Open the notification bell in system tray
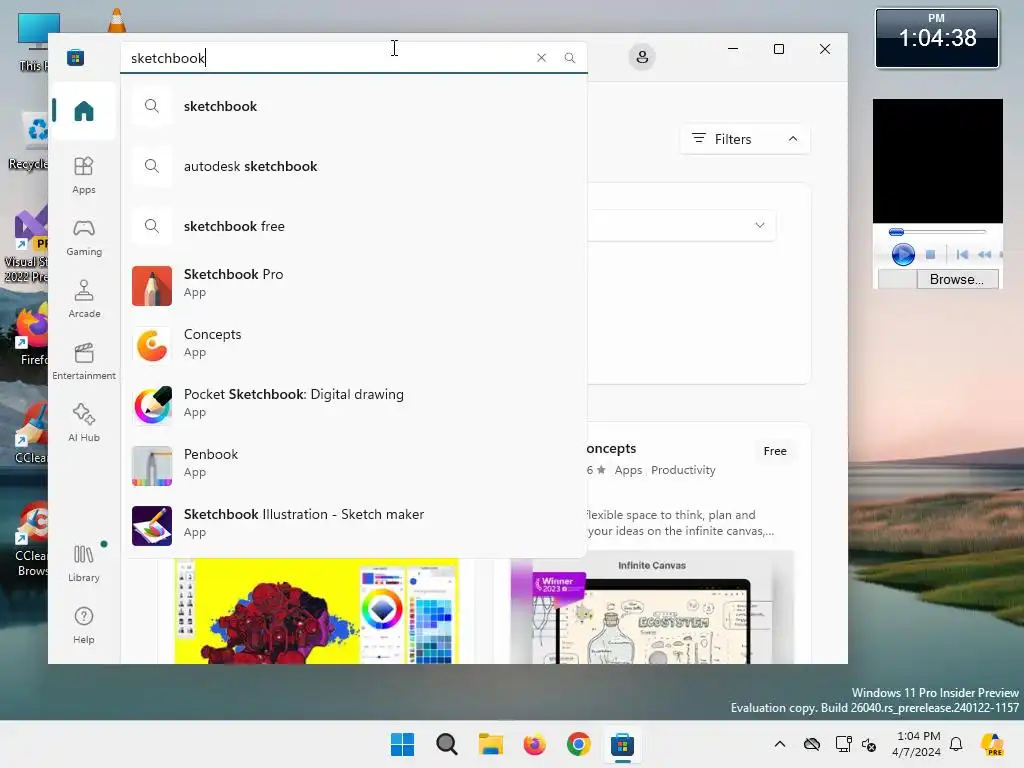The height and width of the screenshot is (768, 1024). [x=956, y=744]
